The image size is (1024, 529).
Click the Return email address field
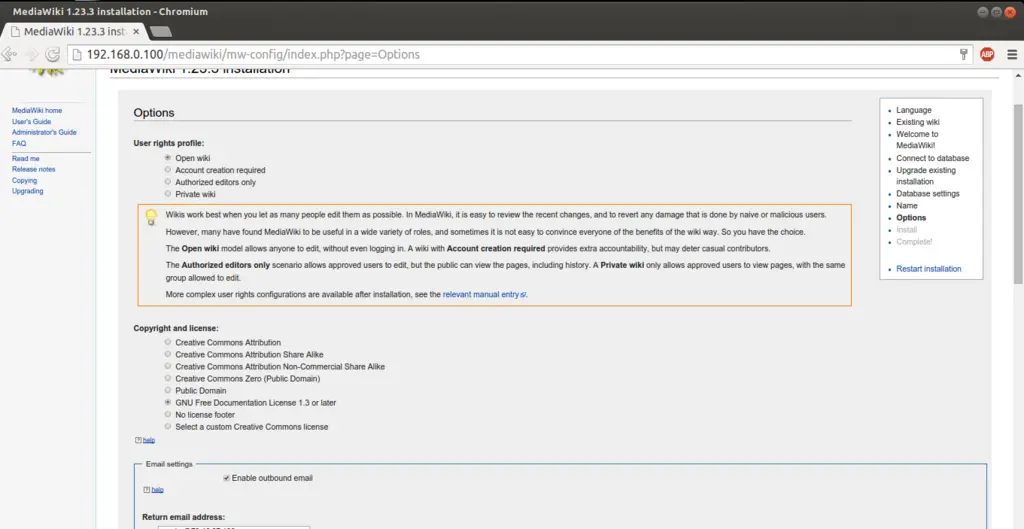click(x=233, y=527)
